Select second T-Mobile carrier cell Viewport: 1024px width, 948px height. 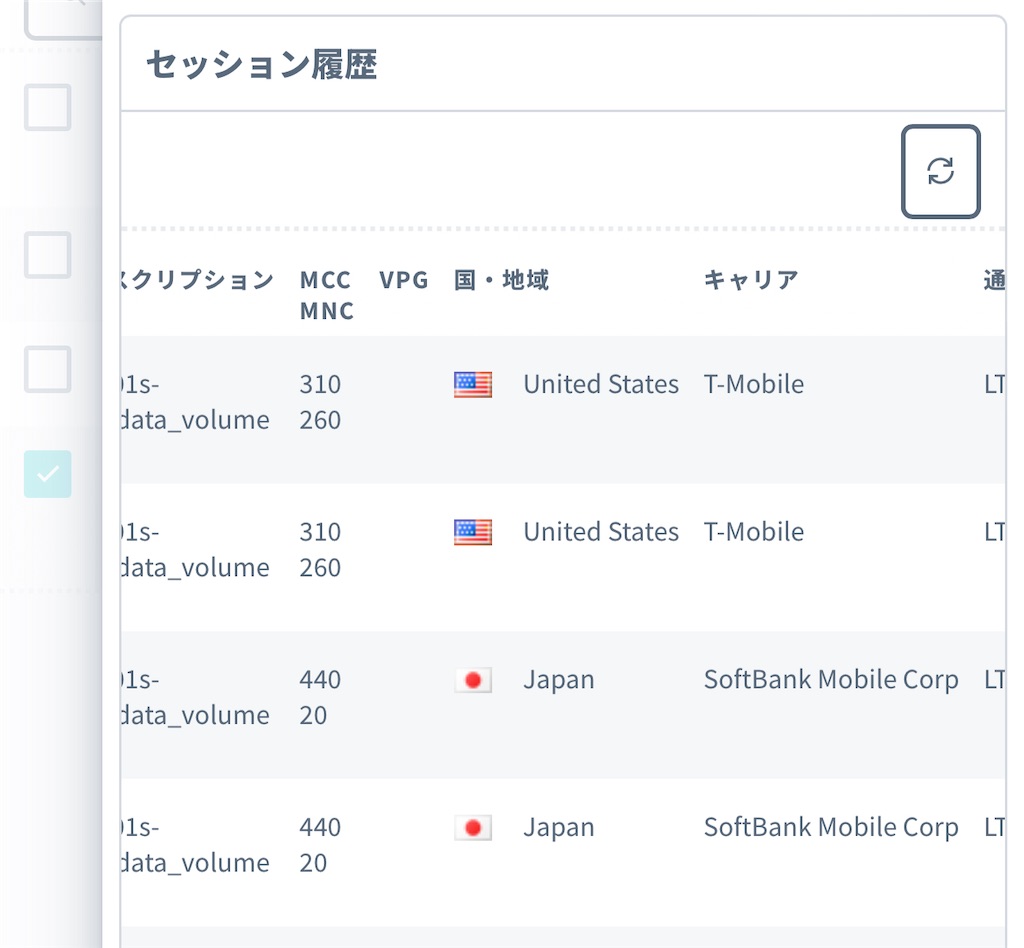(x=754, y=531)
